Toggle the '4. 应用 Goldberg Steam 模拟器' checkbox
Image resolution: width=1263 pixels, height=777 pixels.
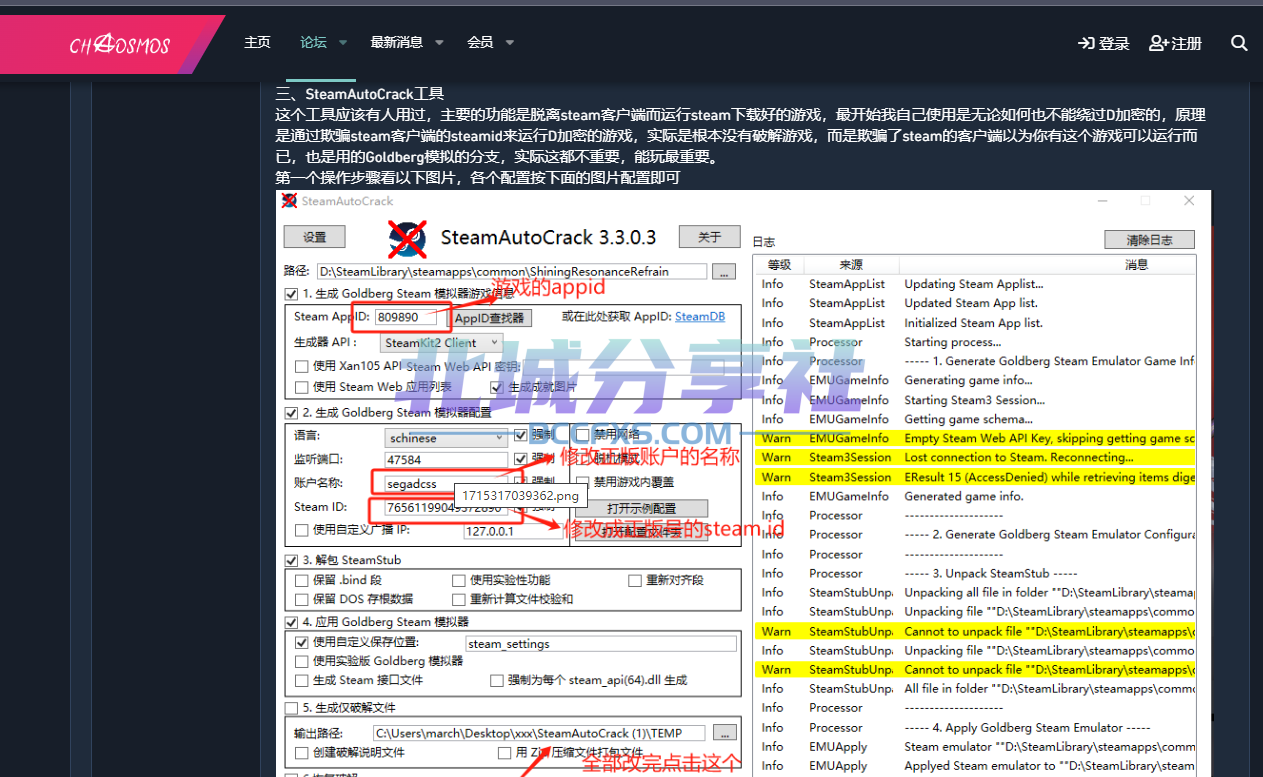tap(291, 622)
